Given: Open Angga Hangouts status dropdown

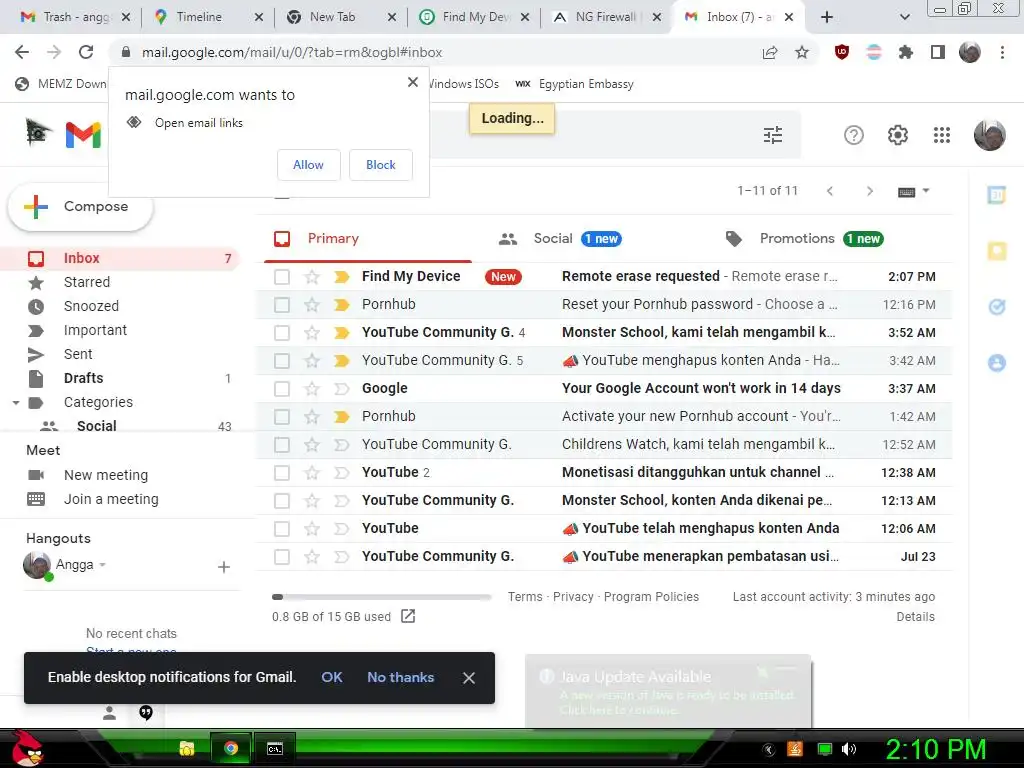Looking at the screenshot, I should pyautogui.click(x=103, y=565).
